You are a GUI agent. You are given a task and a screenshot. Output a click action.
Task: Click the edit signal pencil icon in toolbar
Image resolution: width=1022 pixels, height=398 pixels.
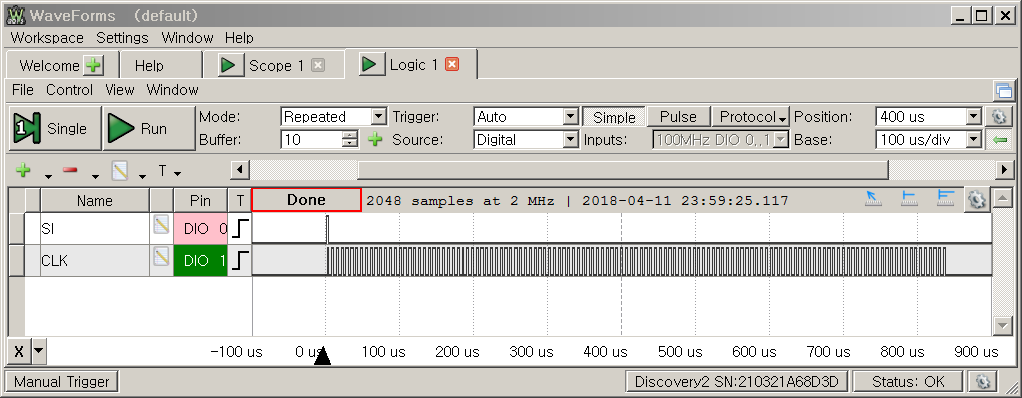(x=119, y=171)
